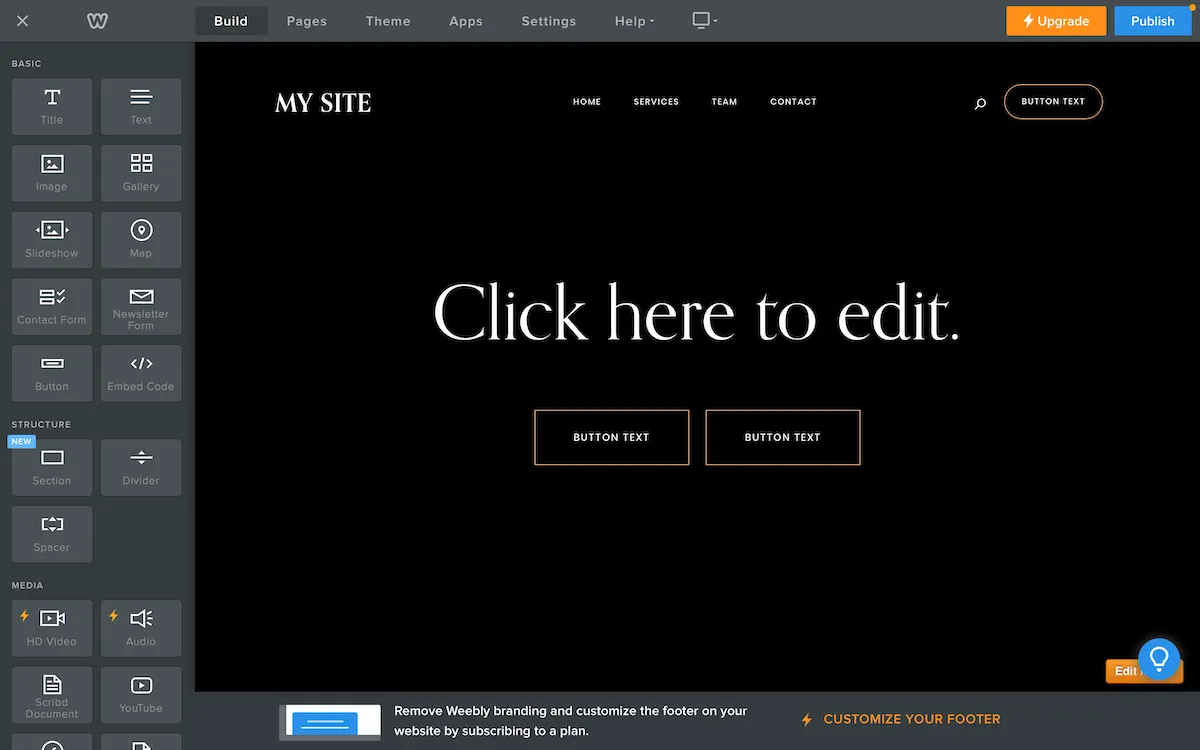Screen dimensions: 1200x750
Task: Click the 'Remove Weebly branding' footer message
Action: pos(571,721)
